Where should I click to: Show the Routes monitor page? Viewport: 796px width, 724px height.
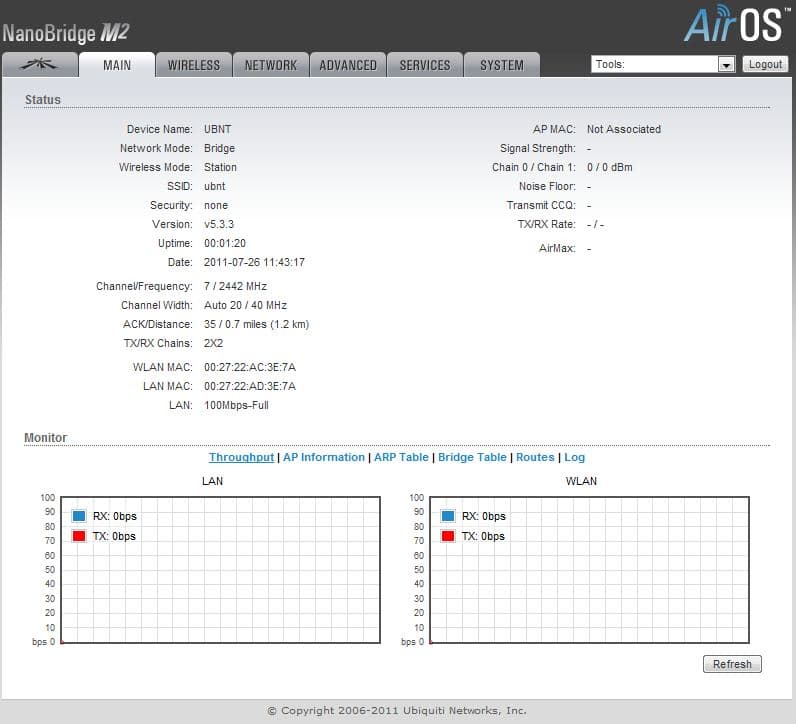pos(535,457)
